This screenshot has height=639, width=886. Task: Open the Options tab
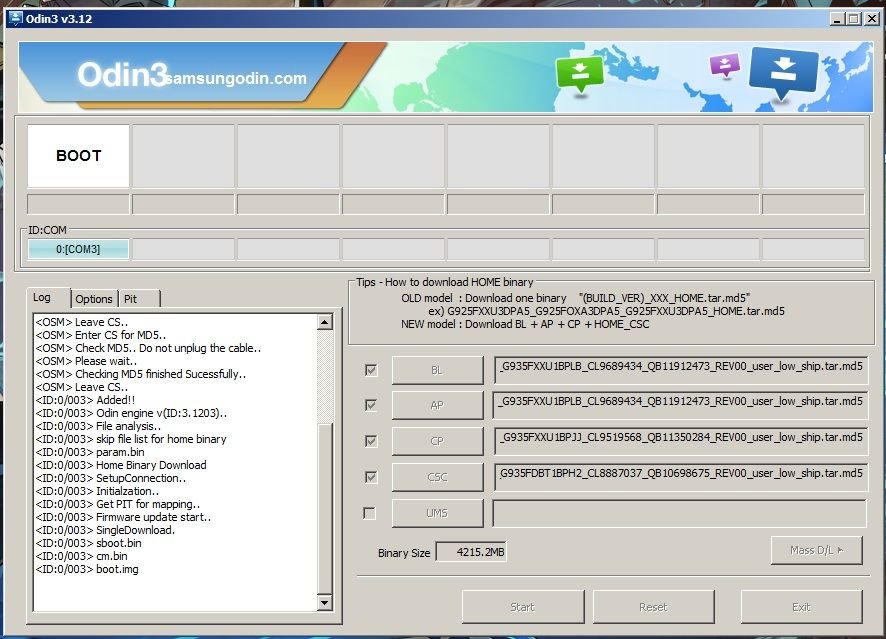coord(94,299)
